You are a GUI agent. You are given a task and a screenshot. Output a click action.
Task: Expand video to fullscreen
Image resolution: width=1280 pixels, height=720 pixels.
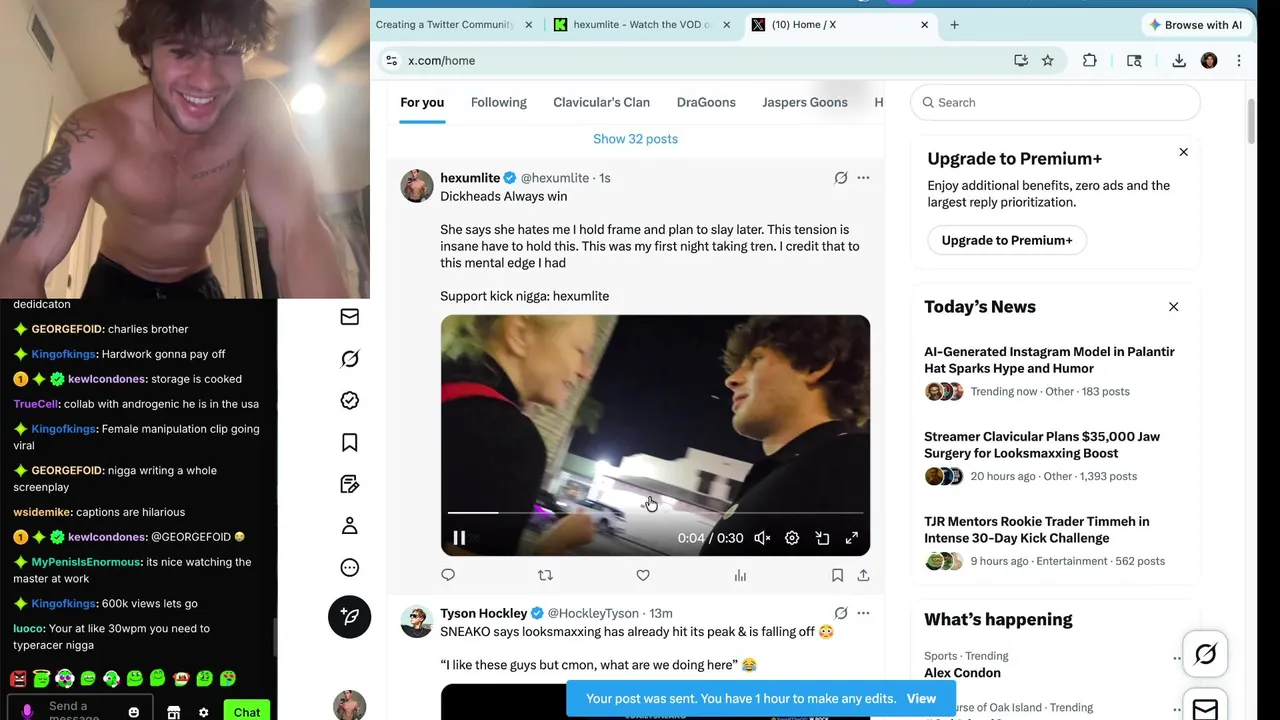852,538
